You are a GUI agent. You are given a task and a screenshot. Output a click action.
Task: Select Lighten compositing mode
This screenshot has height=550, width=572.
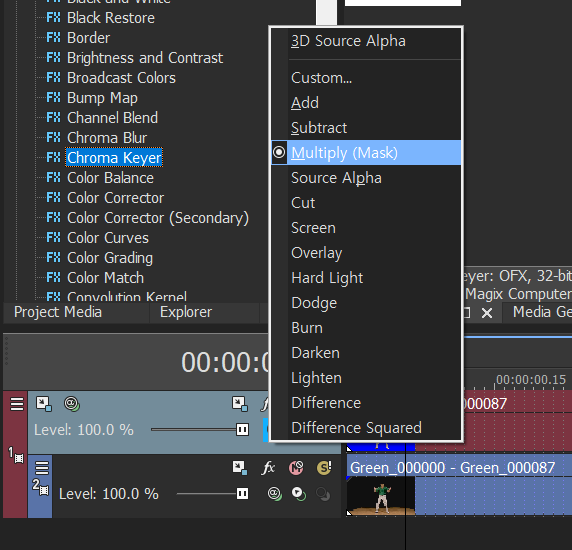[366, 378]
